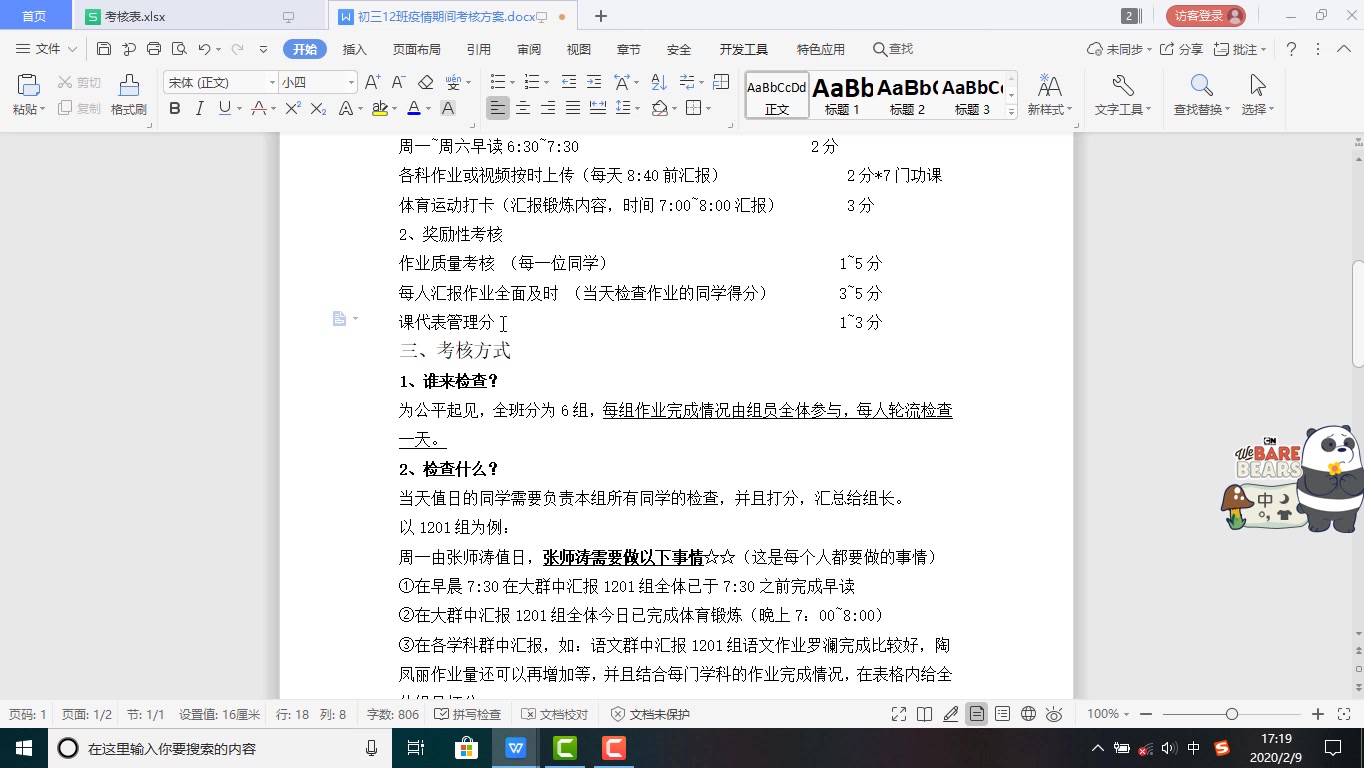1364x768 pixels.
Task: Click the 访客登录 login button
Action: click(x=1206, y=16)
